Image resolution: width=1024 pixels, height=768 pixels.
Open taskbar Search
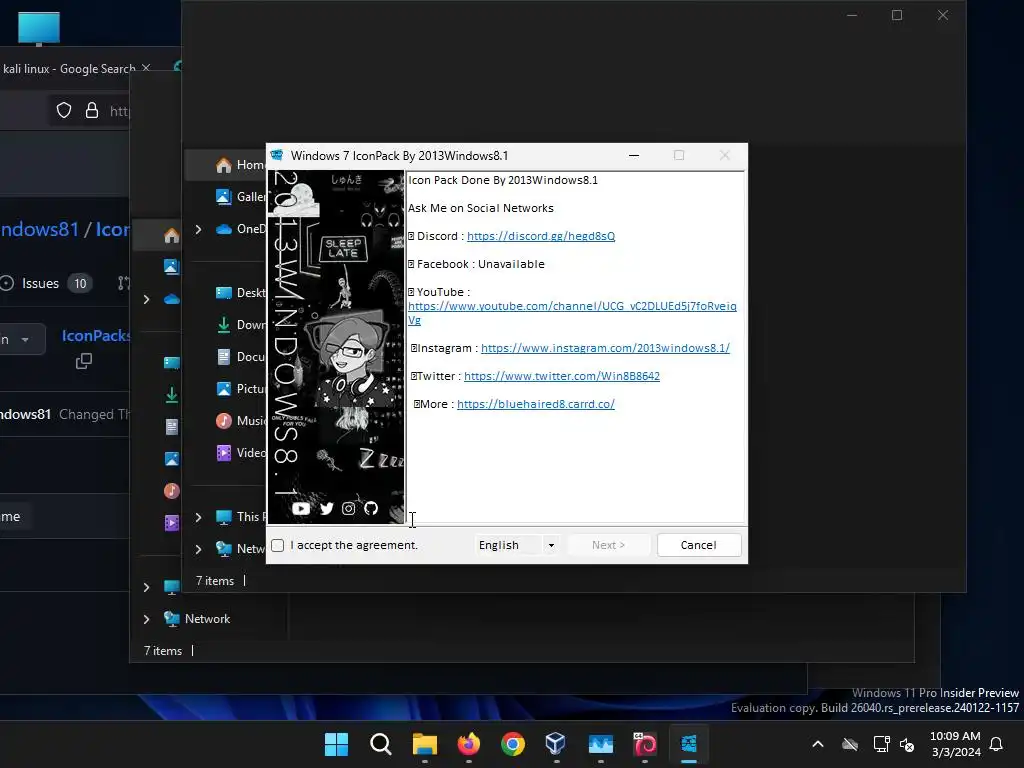381,744
